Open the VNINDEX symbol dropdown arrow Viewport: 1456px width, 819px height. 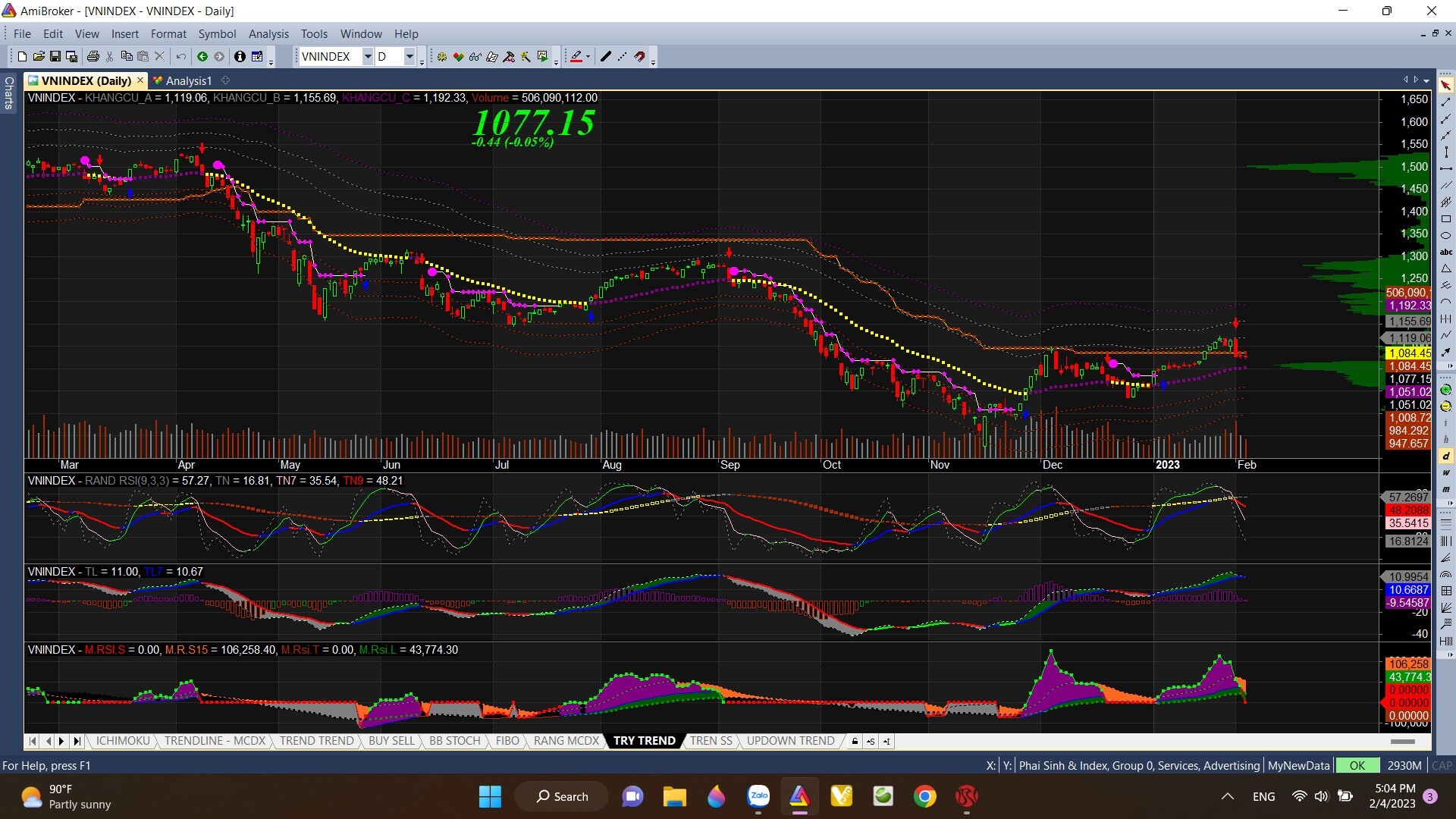click(367, 56)
